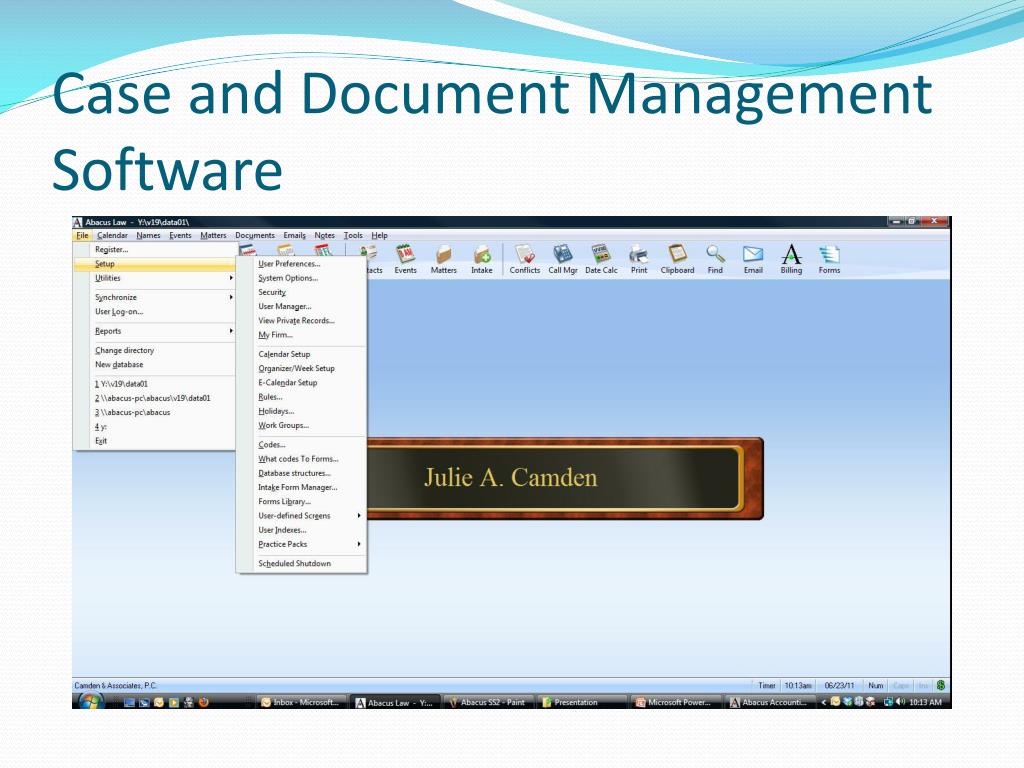Switch to Abacus SS2 - Paint window
Screen dimensions: 1024x768
coord(490,703)
